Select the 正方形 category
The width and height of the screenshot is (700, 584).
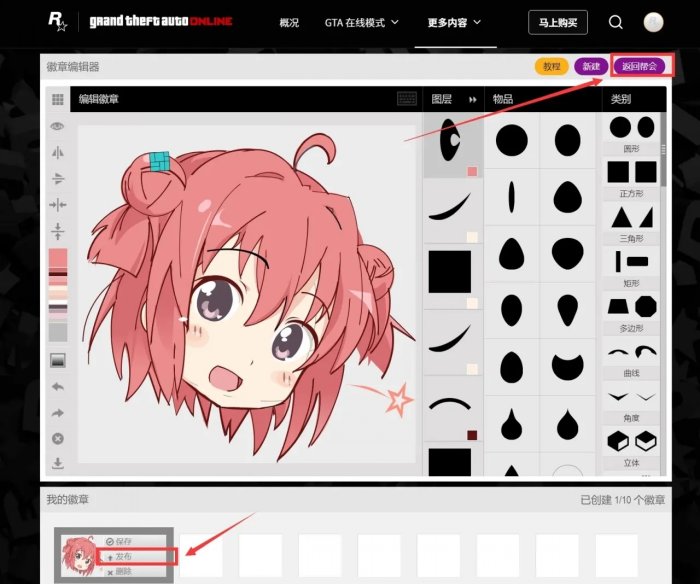tap(631, 179)
